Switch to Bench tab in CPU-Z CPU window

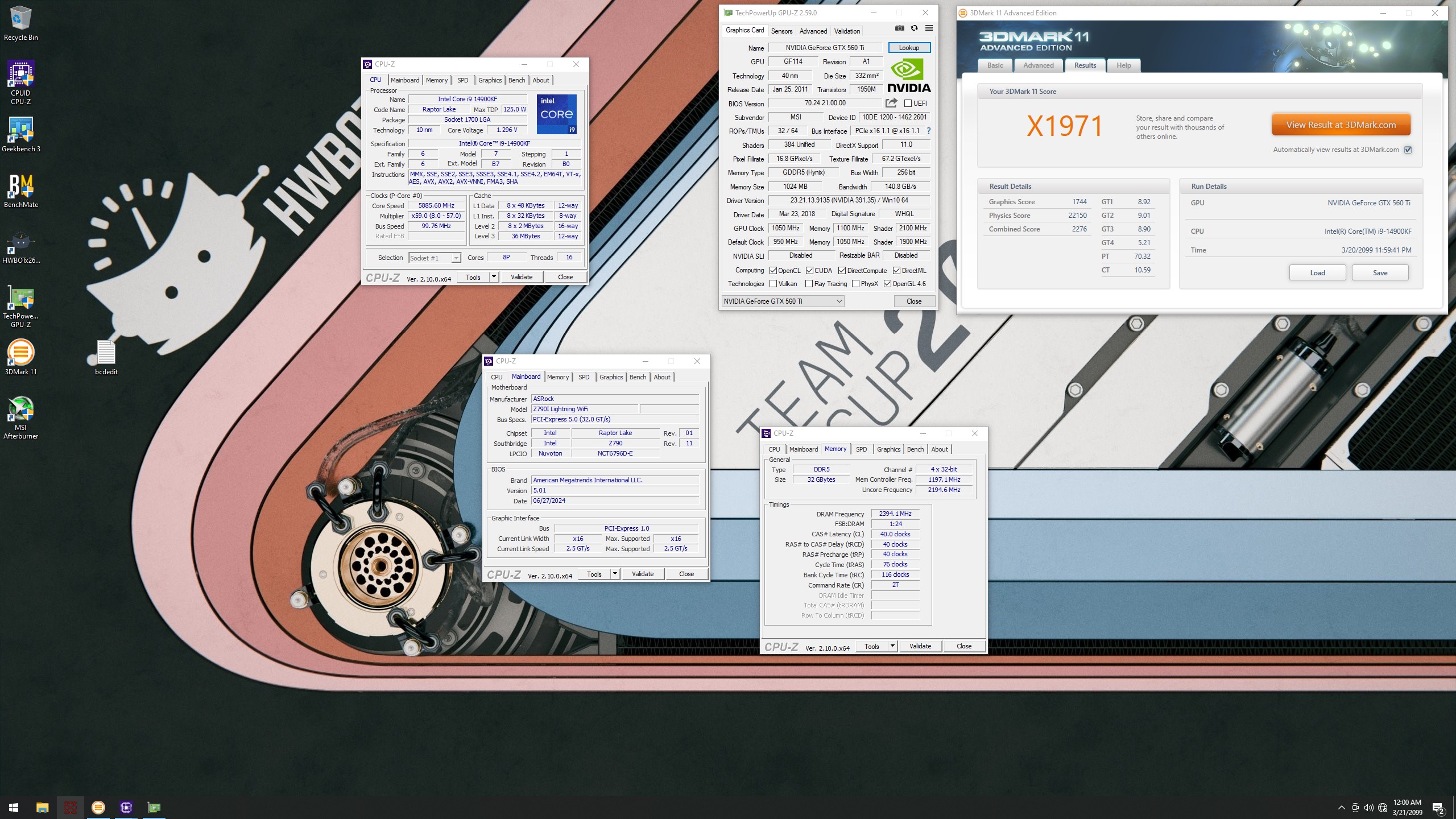[516, 80]
